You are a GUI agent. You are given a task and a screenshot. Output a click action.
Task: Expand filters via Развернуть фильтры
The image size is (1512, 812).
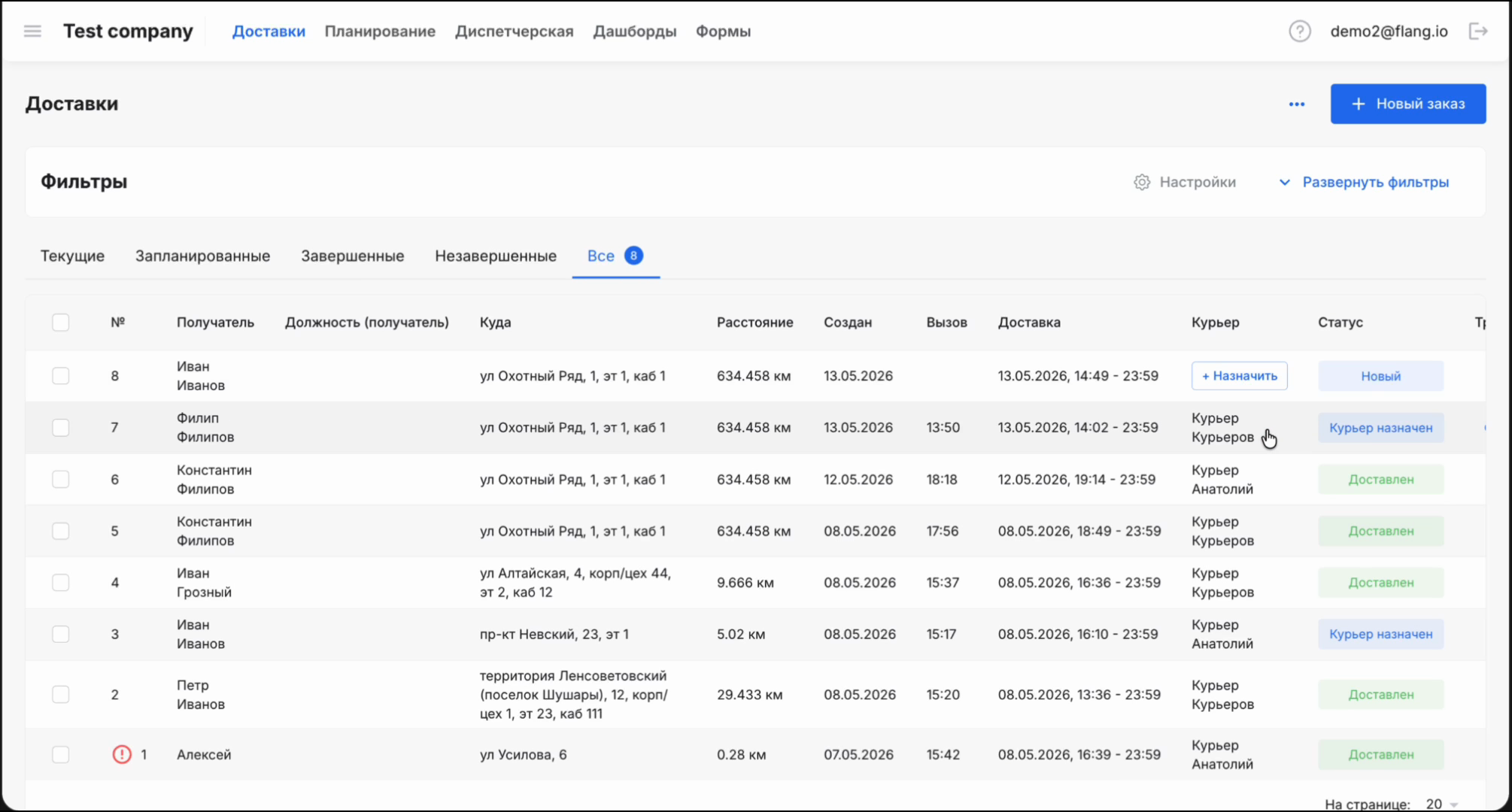pyautogui.click(x=1364, y=182)
